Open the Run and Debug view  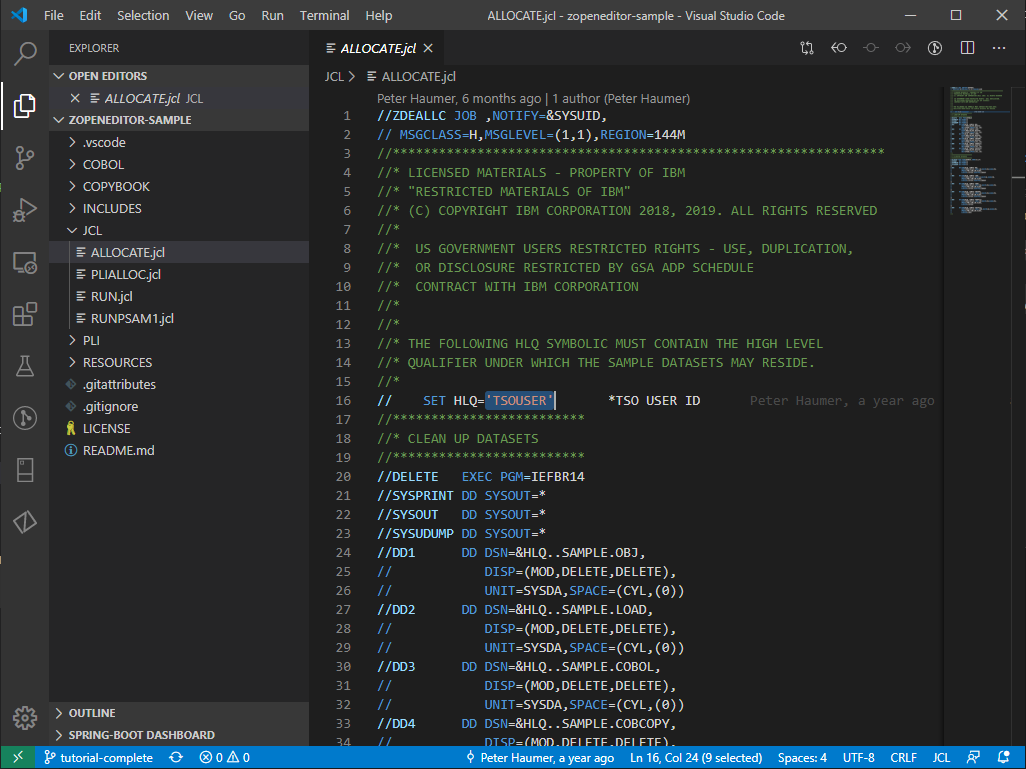point(25,210)
